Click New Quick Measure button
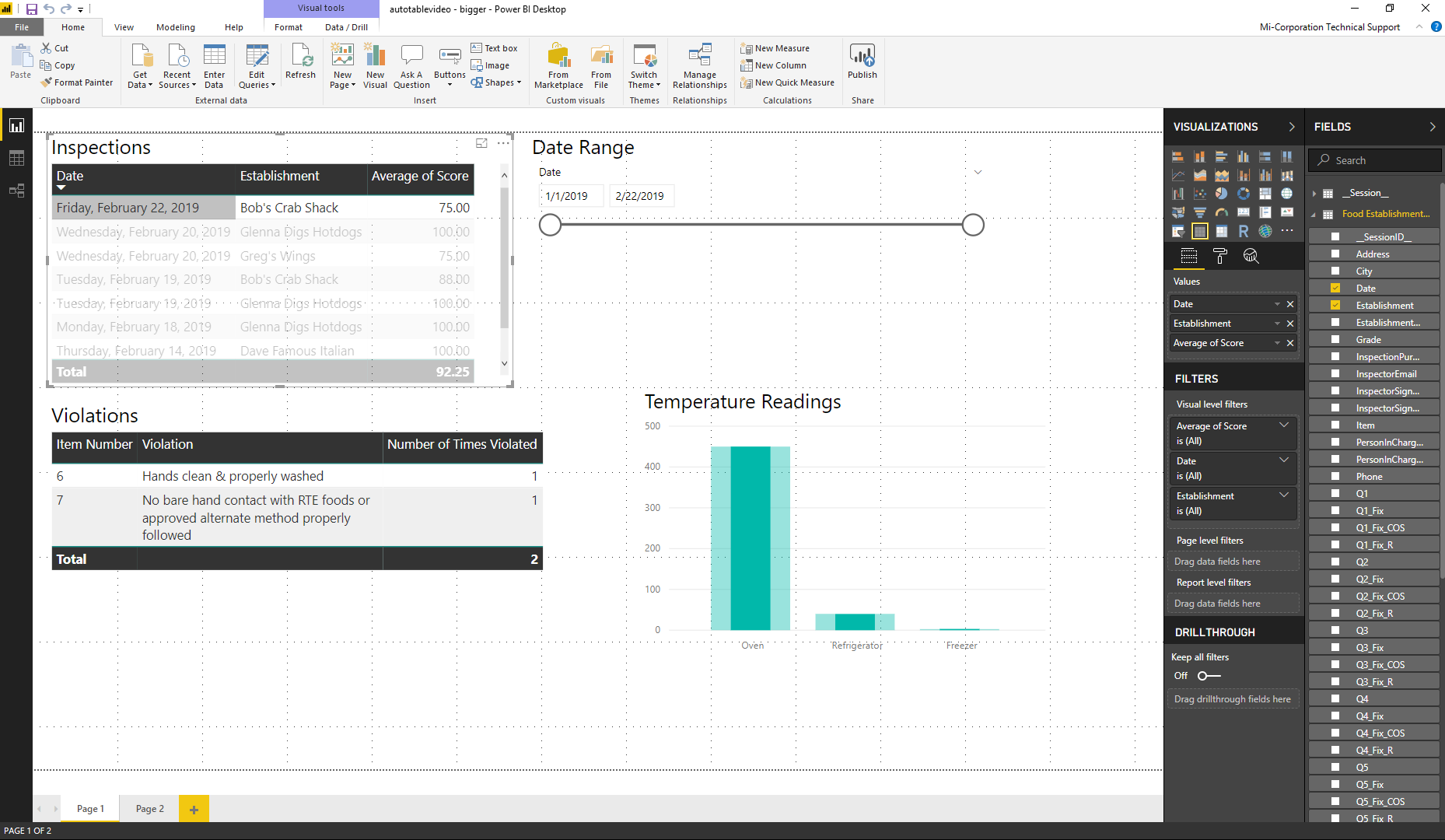Viewport: 1445px width, 840px height. point(787,82)
